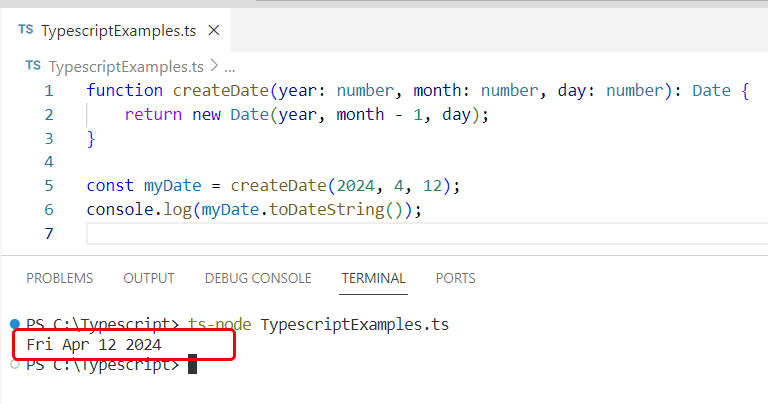768x404 pixels.
Task: Show the PORTS panel tab
Action: point(456,278)
